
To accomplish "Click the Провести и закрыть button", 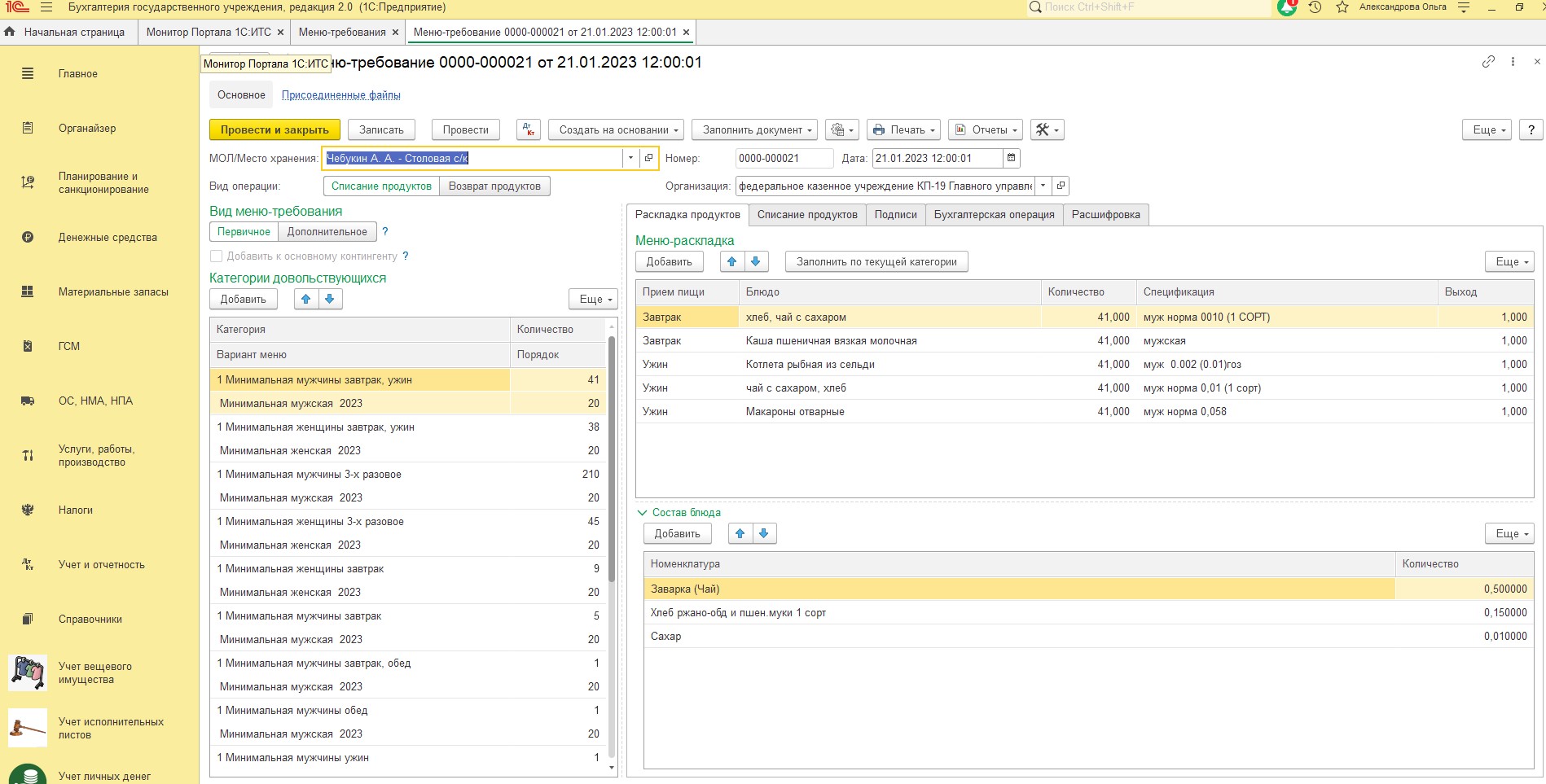I will [275, 129].
